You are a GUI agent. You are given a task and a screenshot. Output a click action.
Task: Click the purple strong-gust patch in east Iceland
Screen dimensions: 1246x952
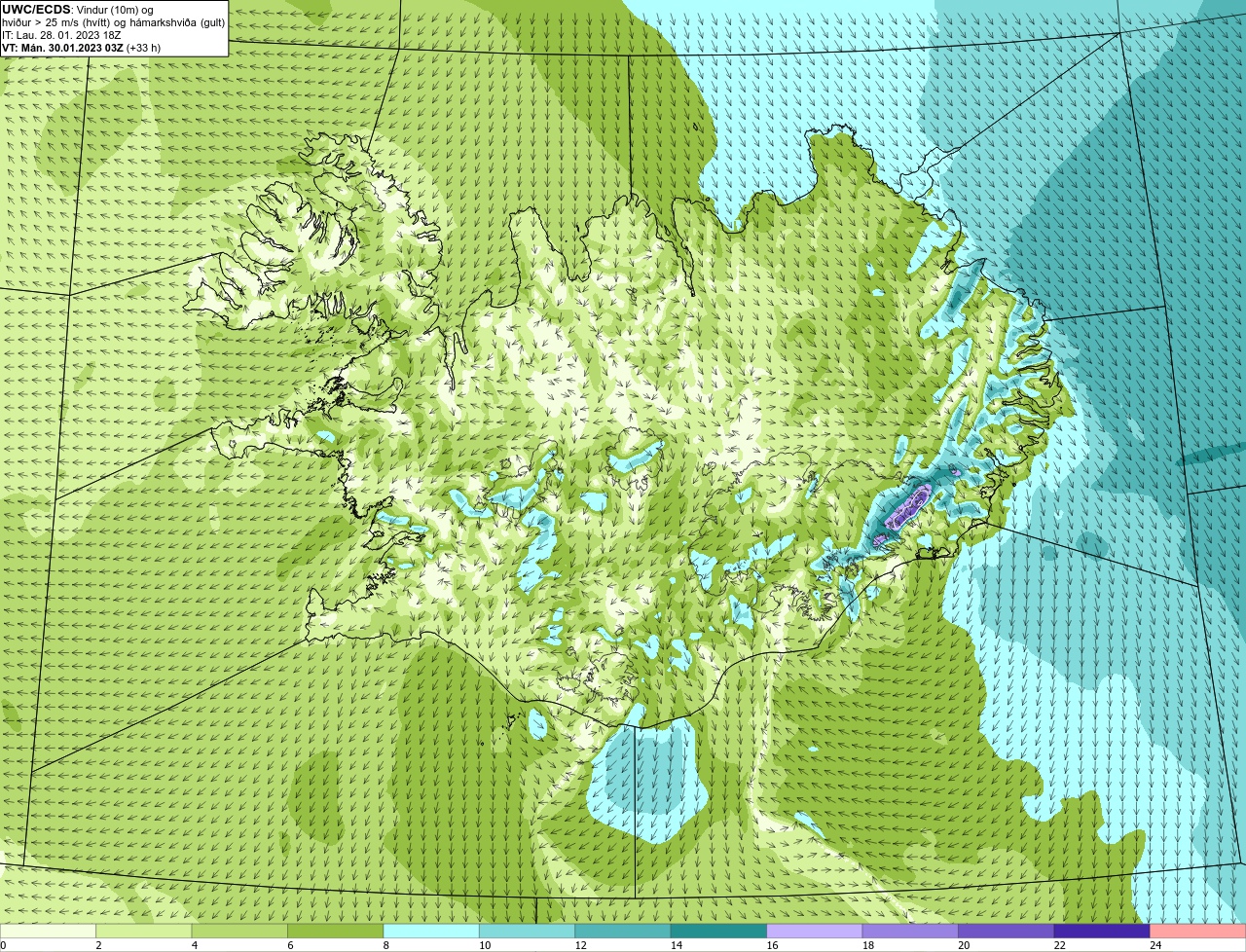point(909,506)
